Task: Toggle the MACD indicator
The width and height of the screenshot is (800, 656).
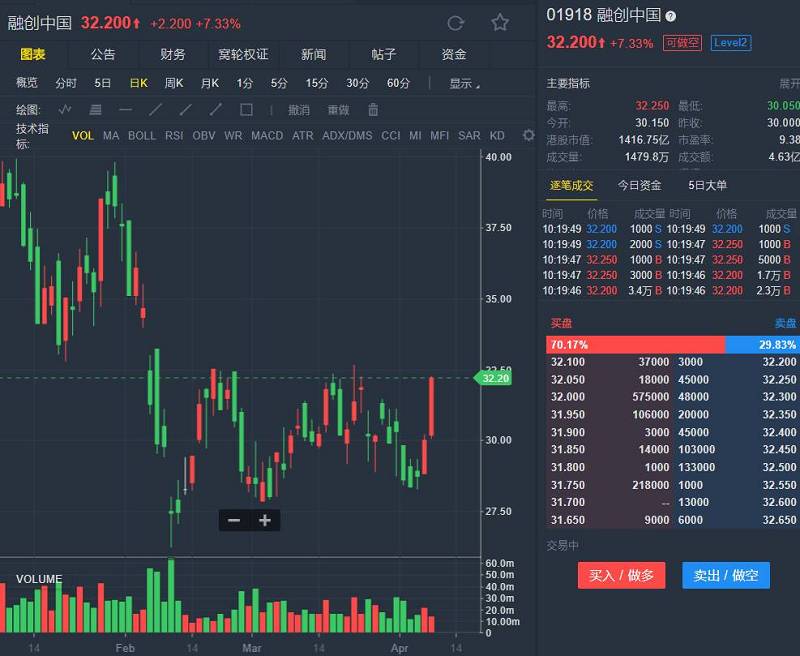Action: (x=267, y=136)
